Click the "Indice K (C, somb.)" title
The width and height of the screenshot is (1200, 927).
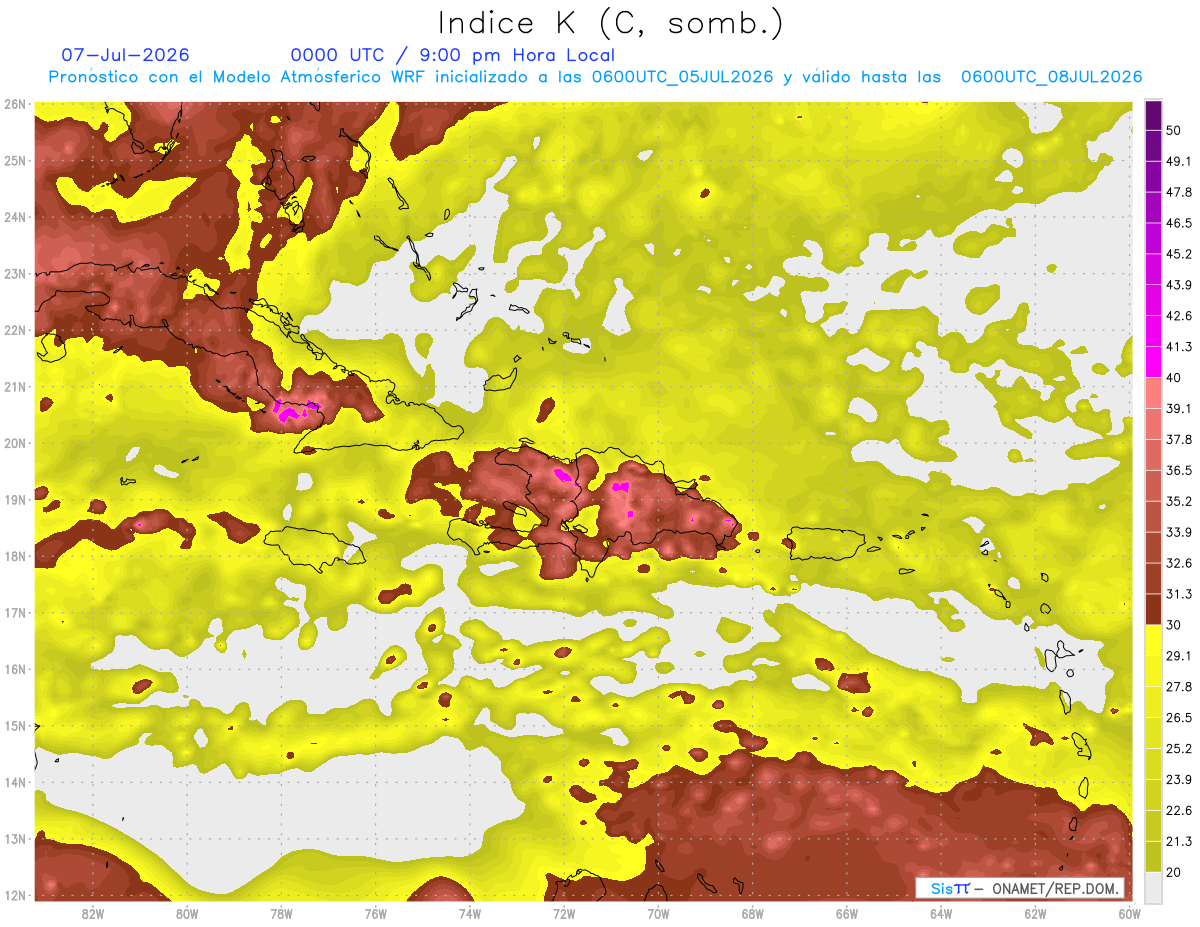click(611, 24)
